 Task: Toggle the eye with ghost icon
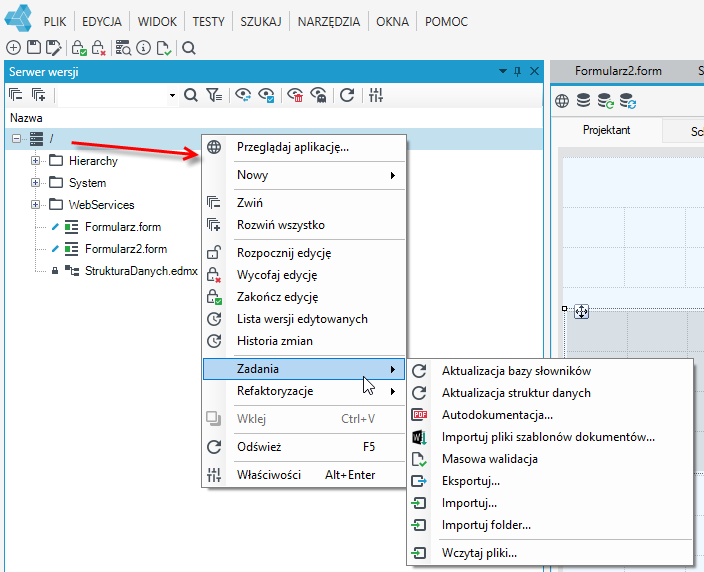[x=318, y=95]
